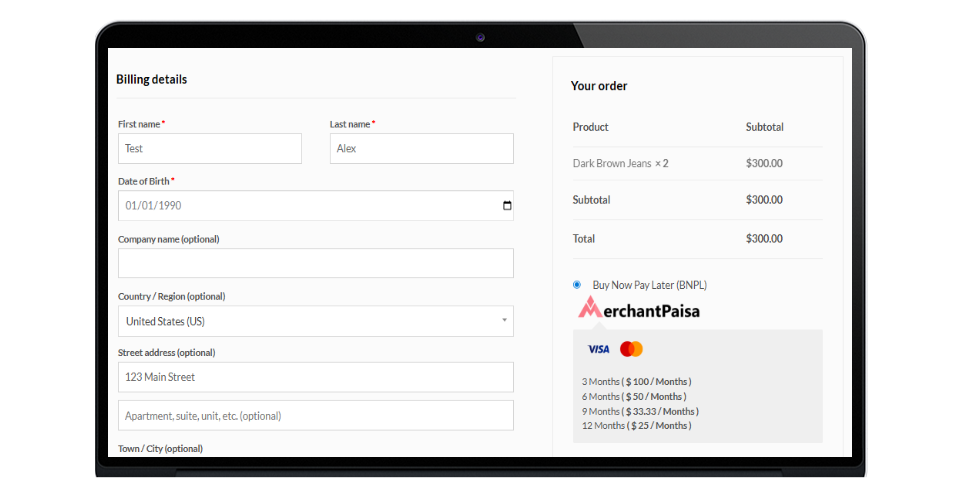Click the Visa card icon
This screenshot has width=966, height=494.
pos(598,349)
